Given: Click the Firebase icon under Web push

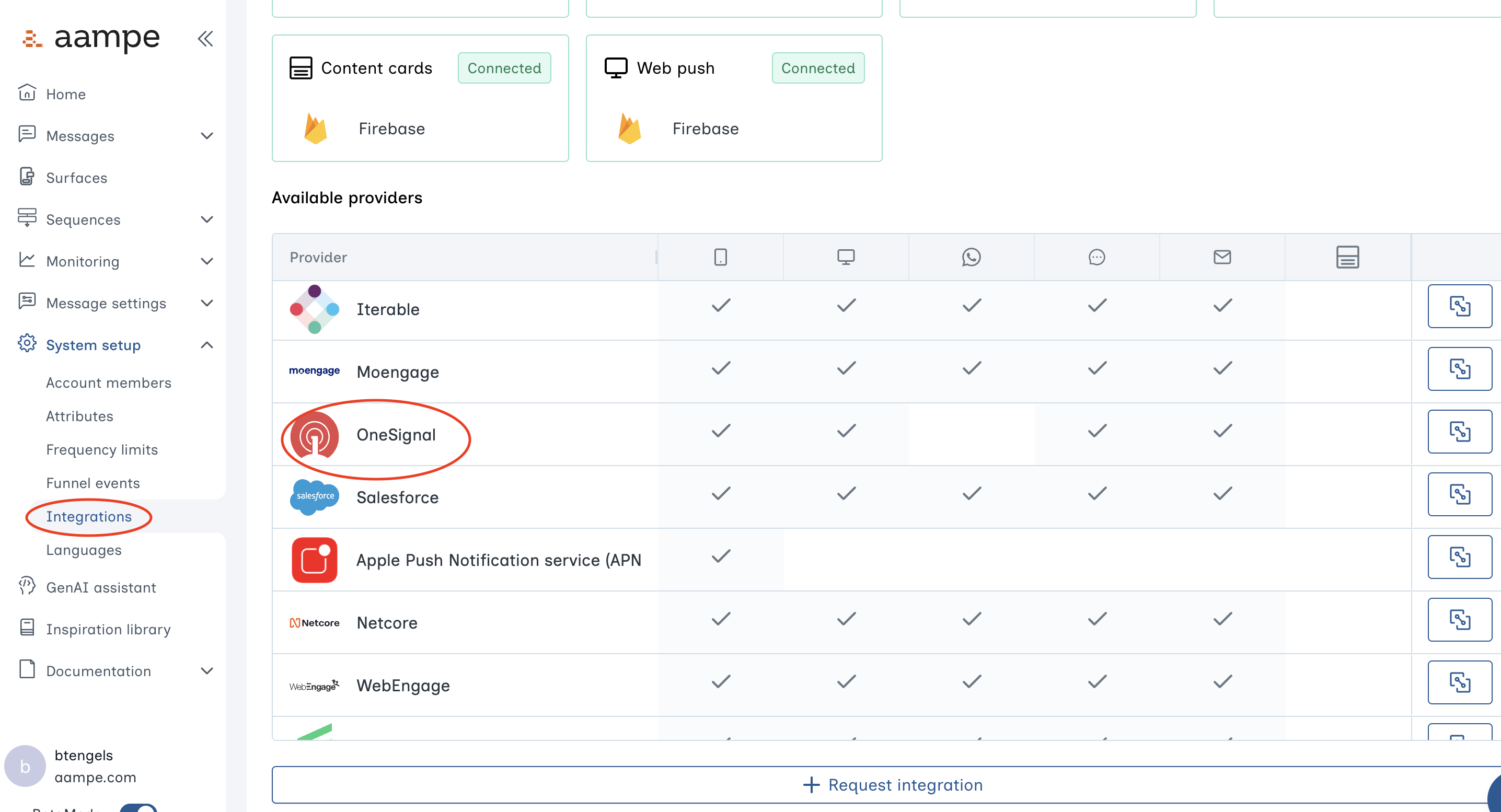Looking at the screenshot, I should [x=630, y=128].
